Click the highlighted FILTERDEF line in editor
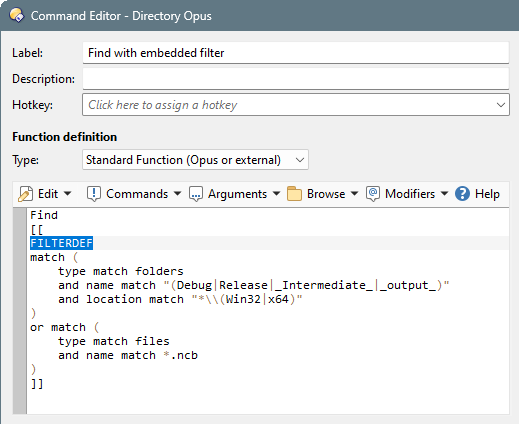The image size is (519, 424). (x=62, y=243)
